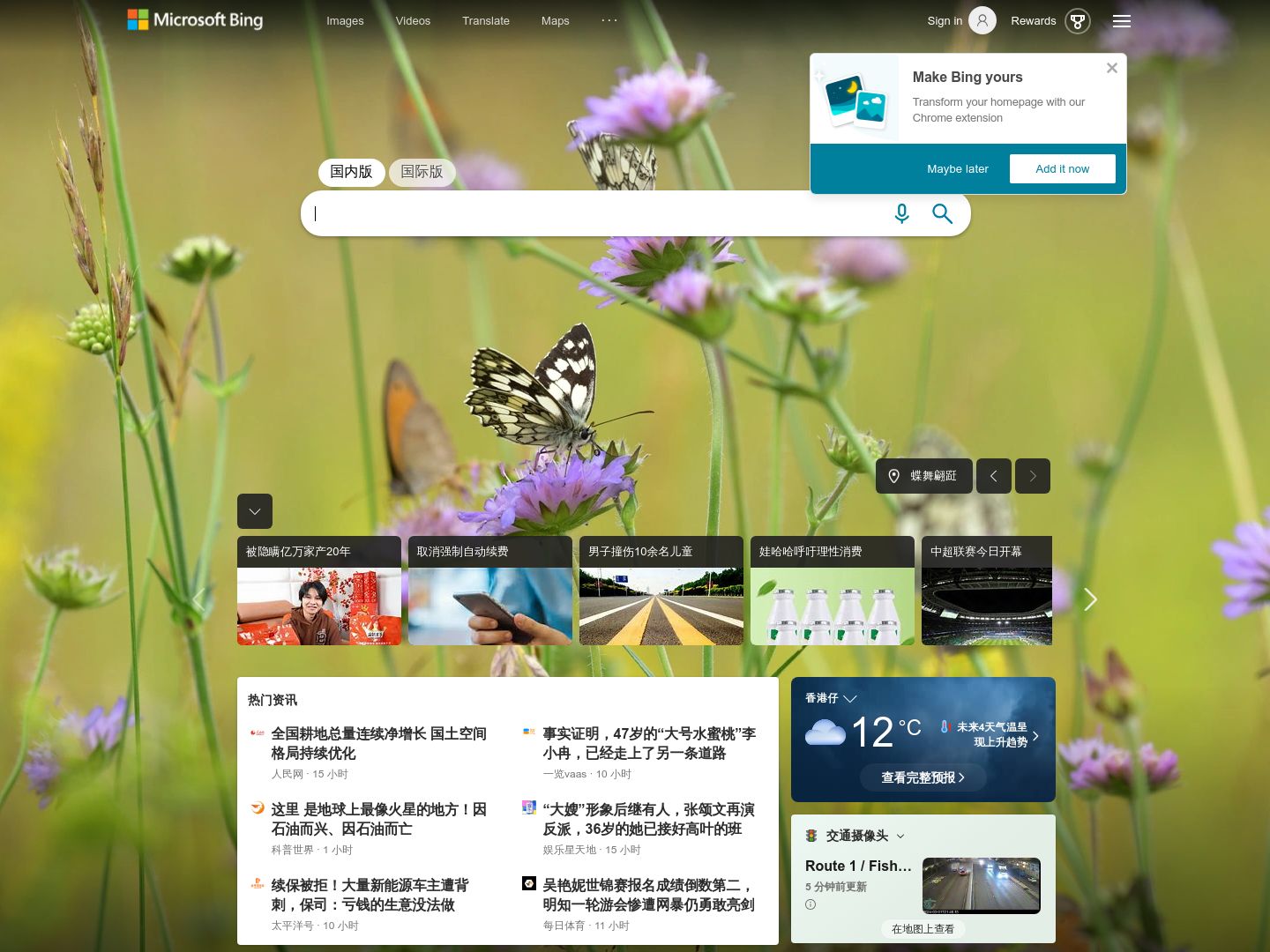
Task: Collapse the news feed with chevron button
Action: click(255, 511)
